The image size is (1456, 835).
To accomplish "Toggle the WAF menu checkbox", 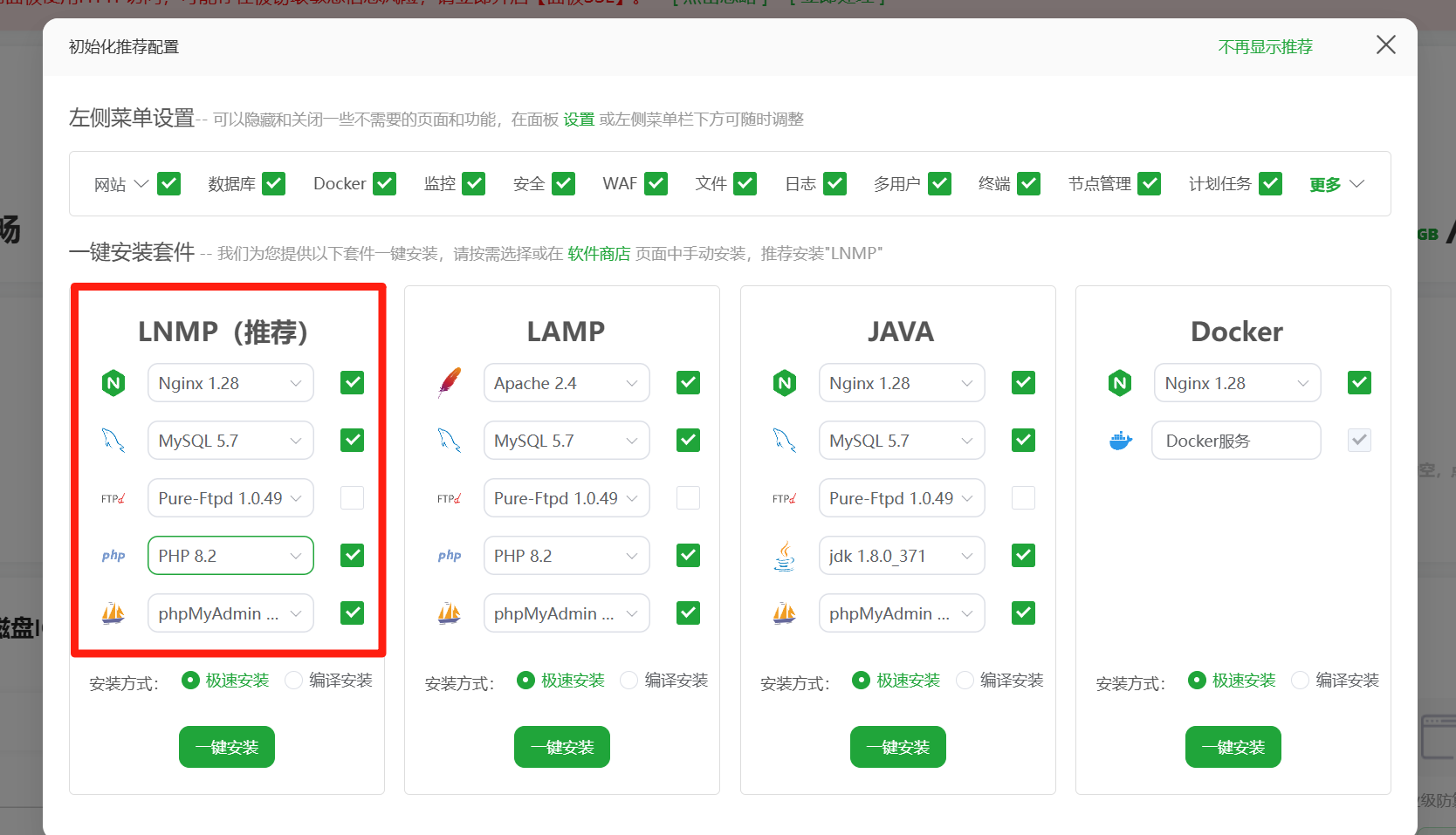I will click(656, 184).
